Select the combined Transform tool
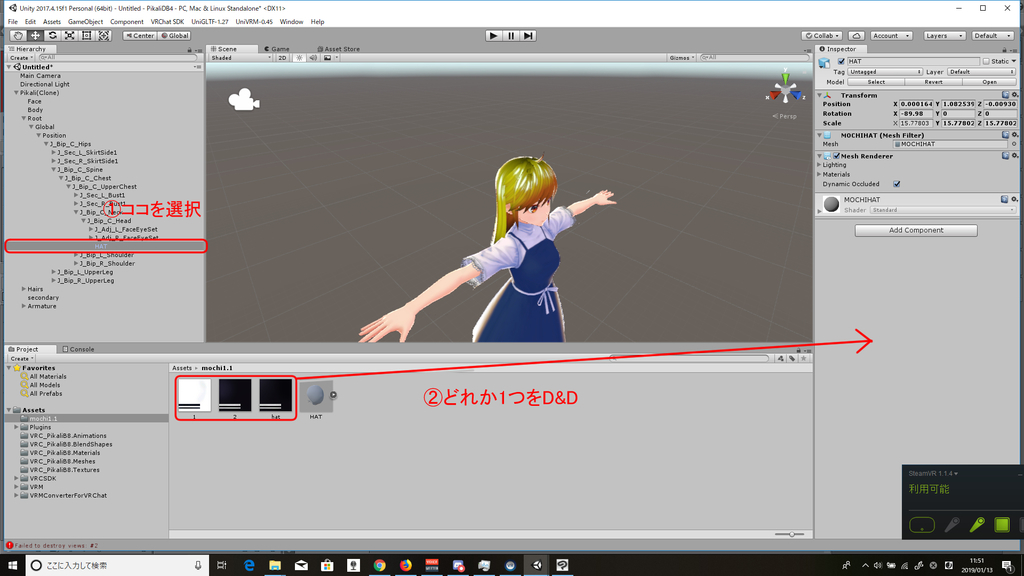This screenshot has width=1024, height=576. [x=104, y=36]
